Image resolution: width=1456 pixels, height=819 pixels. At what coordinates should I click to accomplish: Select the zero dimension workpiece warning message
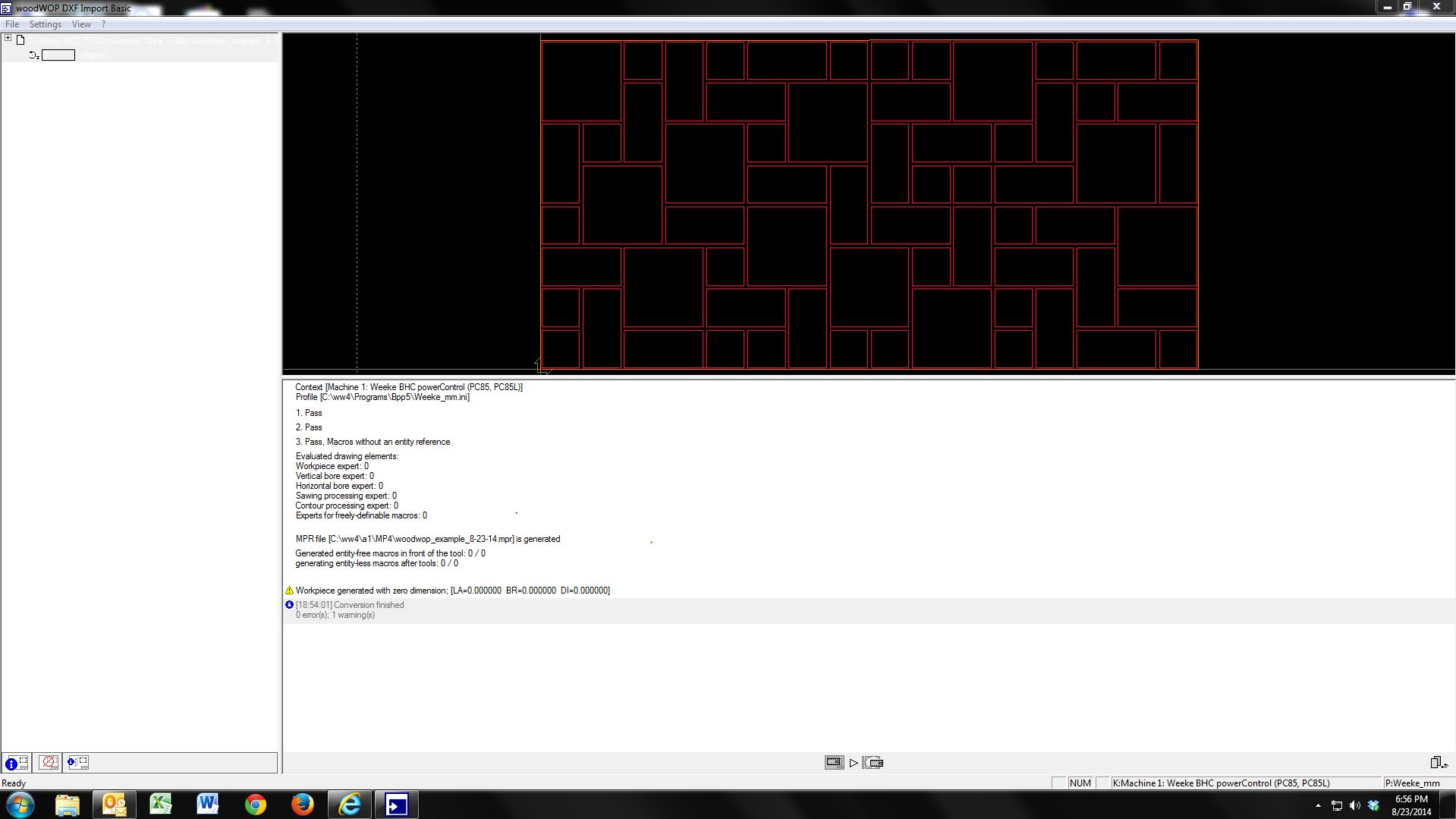pyautogui.click(x=452, y=591)
